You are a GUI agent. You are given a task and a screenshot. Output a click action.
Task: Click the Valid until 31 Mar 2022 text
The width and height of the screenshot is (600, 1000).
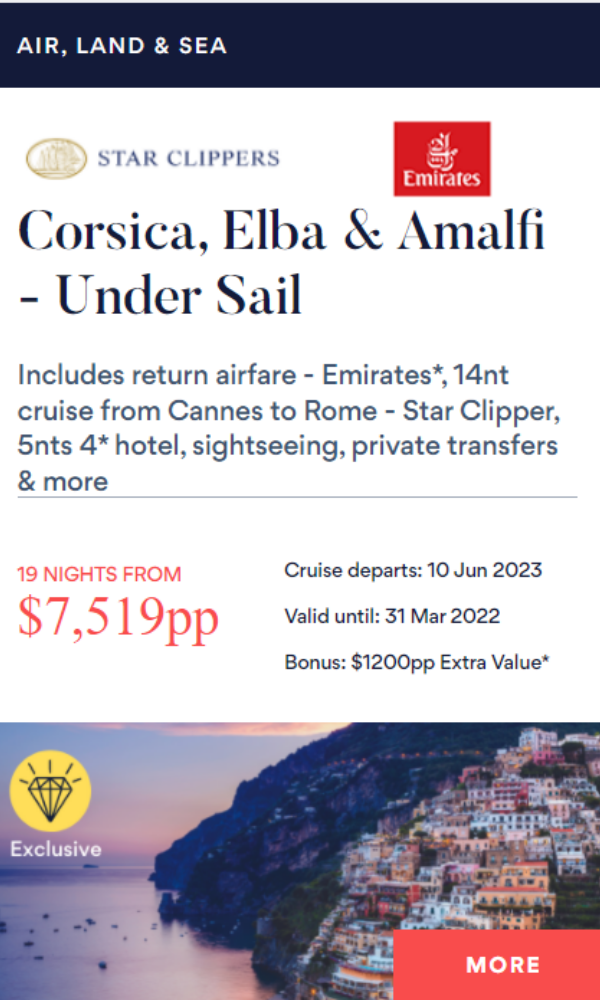(x=392, y=616)
